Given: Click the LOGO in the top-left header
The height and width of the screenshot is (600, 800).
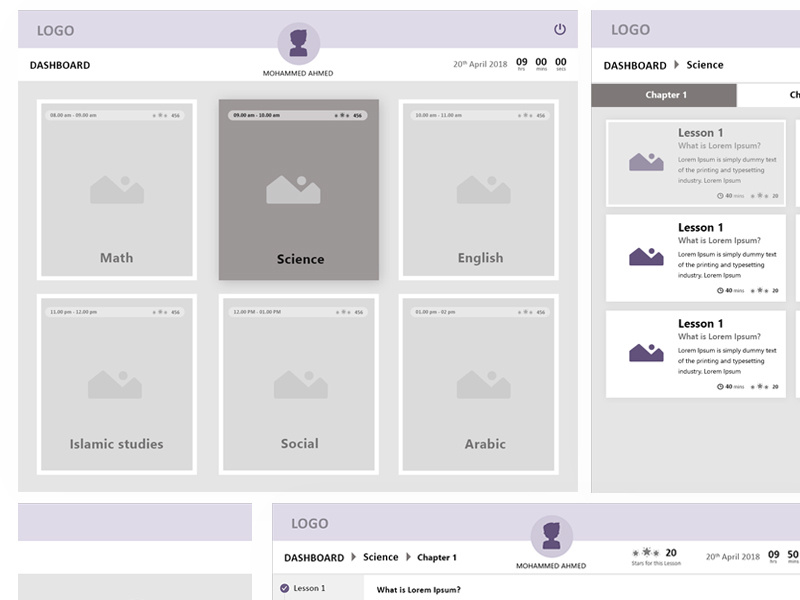Looking at the screenshot, I should pyautogui.click(x=56, y=30).
